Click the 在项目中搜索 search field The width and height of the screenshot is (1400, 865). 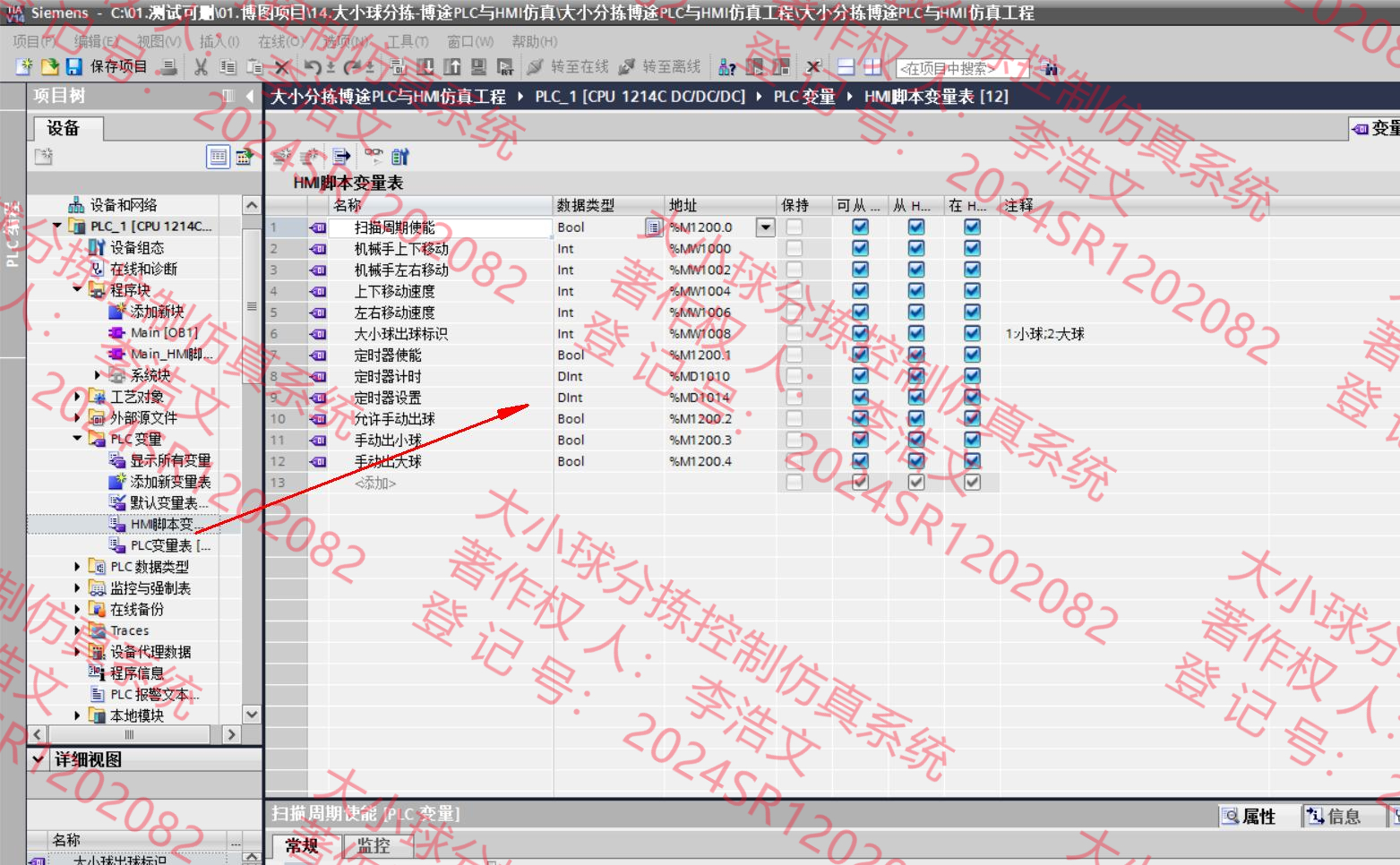(x=962, y=68)
